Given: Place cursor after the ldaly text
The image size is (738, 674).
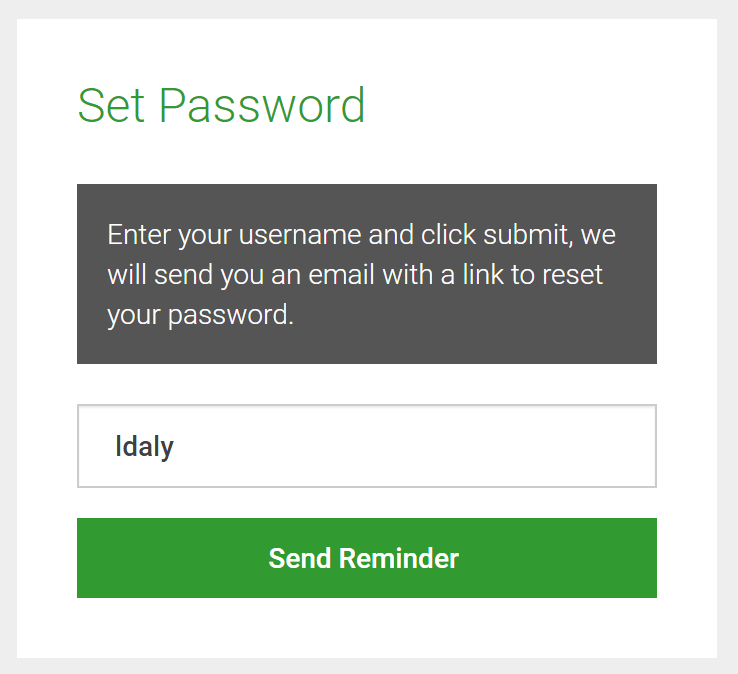Looking at the screenshot, I should point(175,446).
